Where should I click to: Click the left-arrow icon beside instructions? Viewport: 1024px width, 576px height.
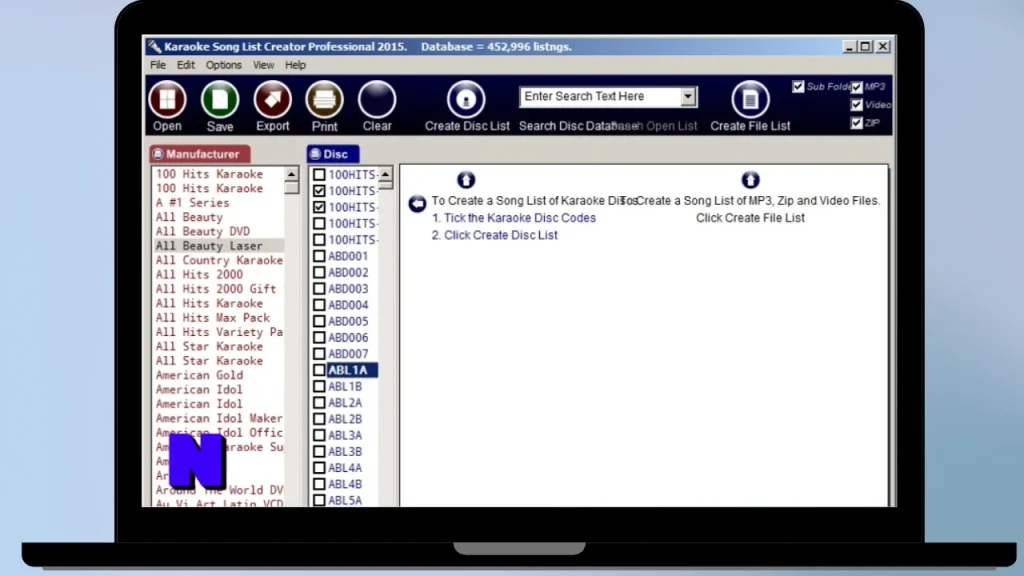[417, 203]
